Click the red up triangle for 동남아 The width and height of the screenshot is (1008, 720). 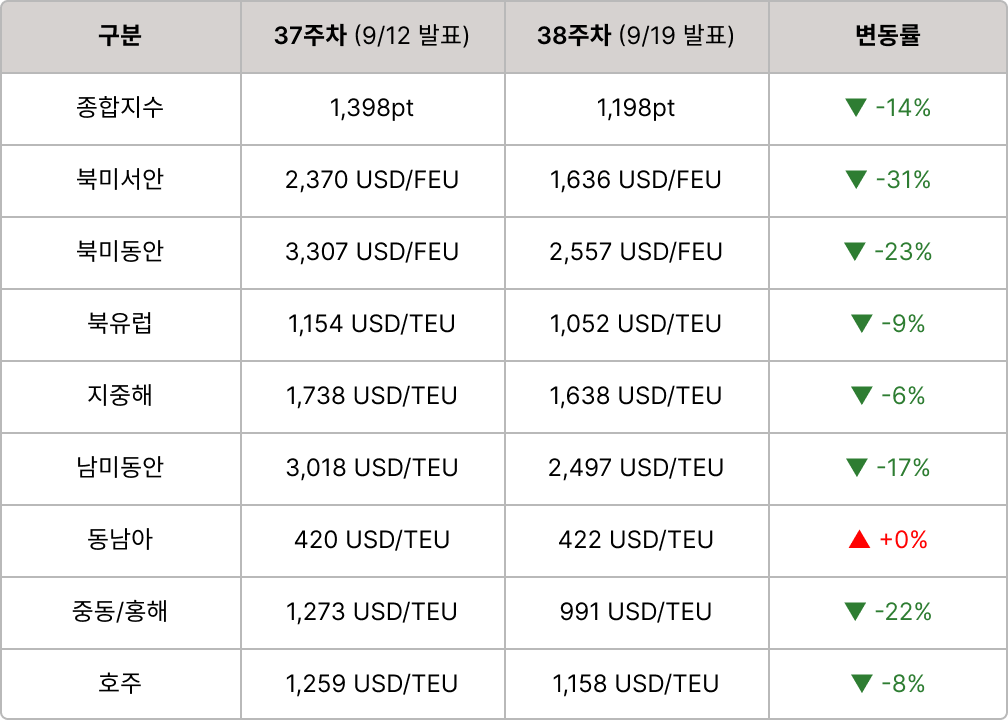(x=859, y=540)
